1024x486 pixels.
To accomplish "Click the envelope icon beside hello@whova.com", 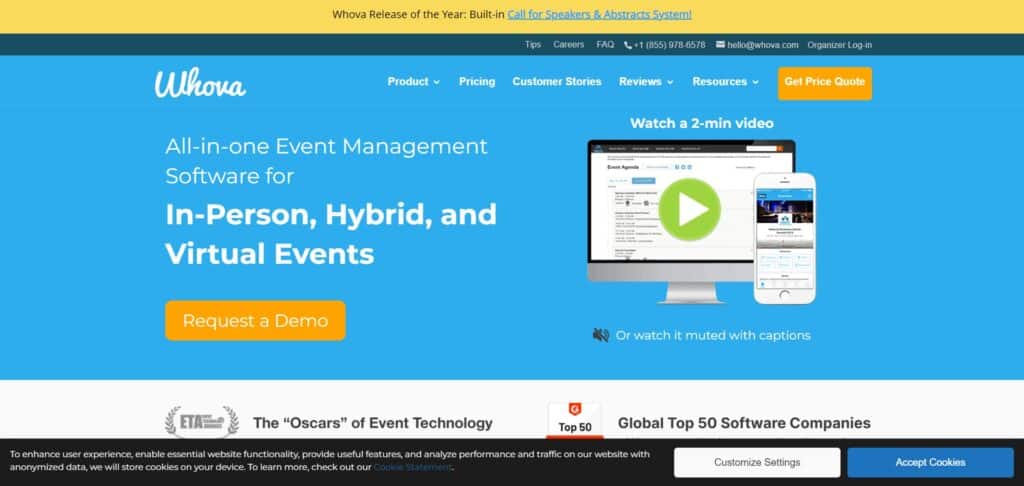I will click(x=720, y=44).
